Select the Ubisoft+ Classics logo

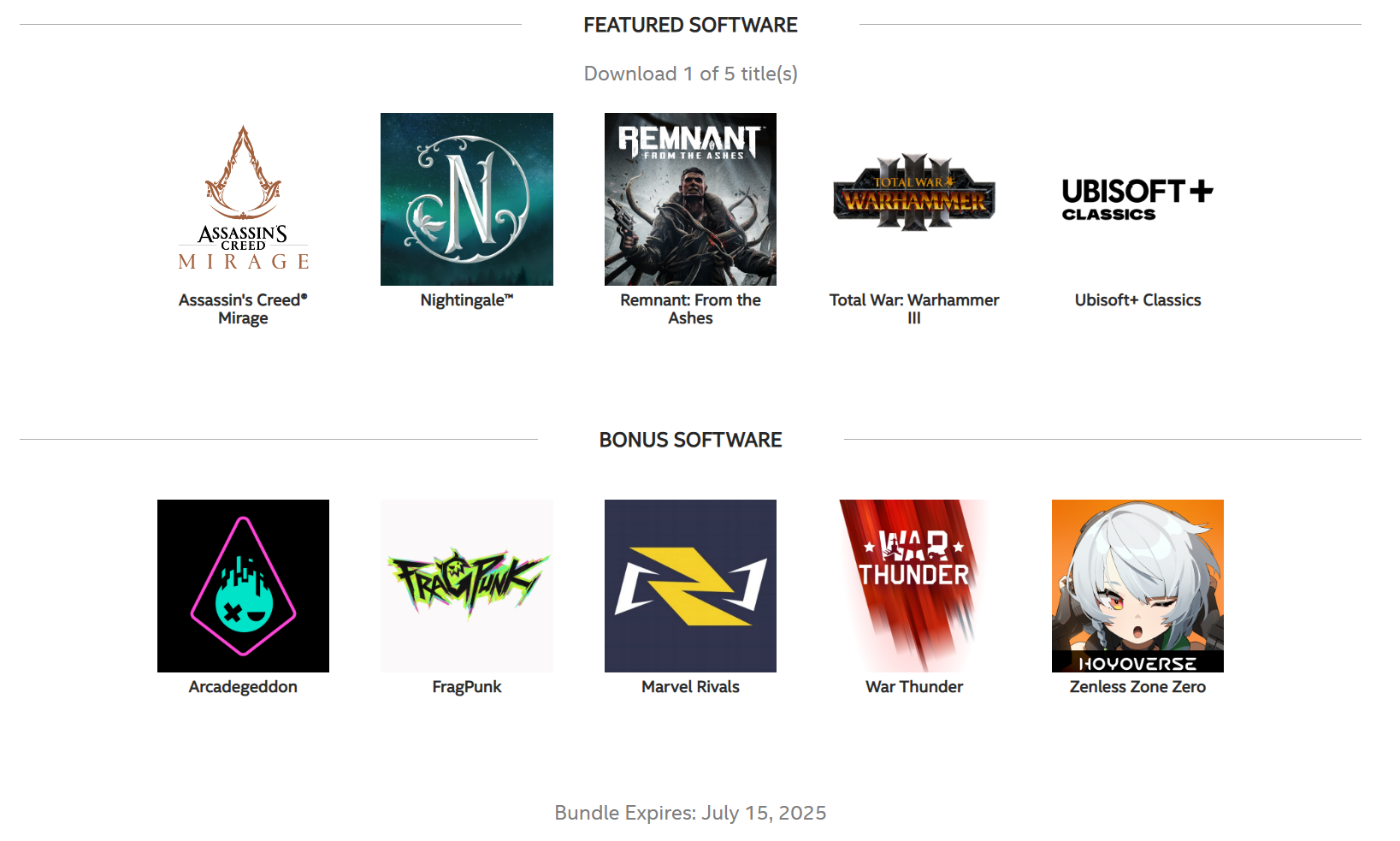tap(1137, 198)
